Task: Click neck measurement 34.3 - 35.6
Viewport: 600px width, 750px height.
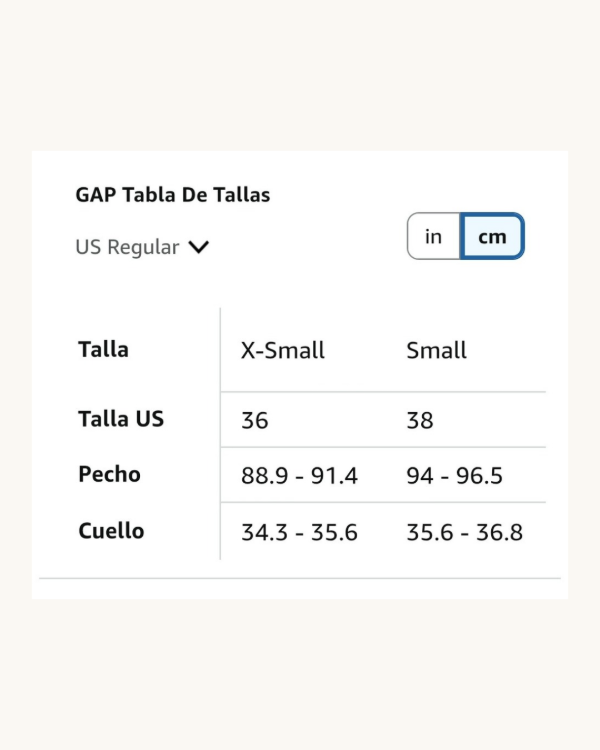Action: click(299, 532)
